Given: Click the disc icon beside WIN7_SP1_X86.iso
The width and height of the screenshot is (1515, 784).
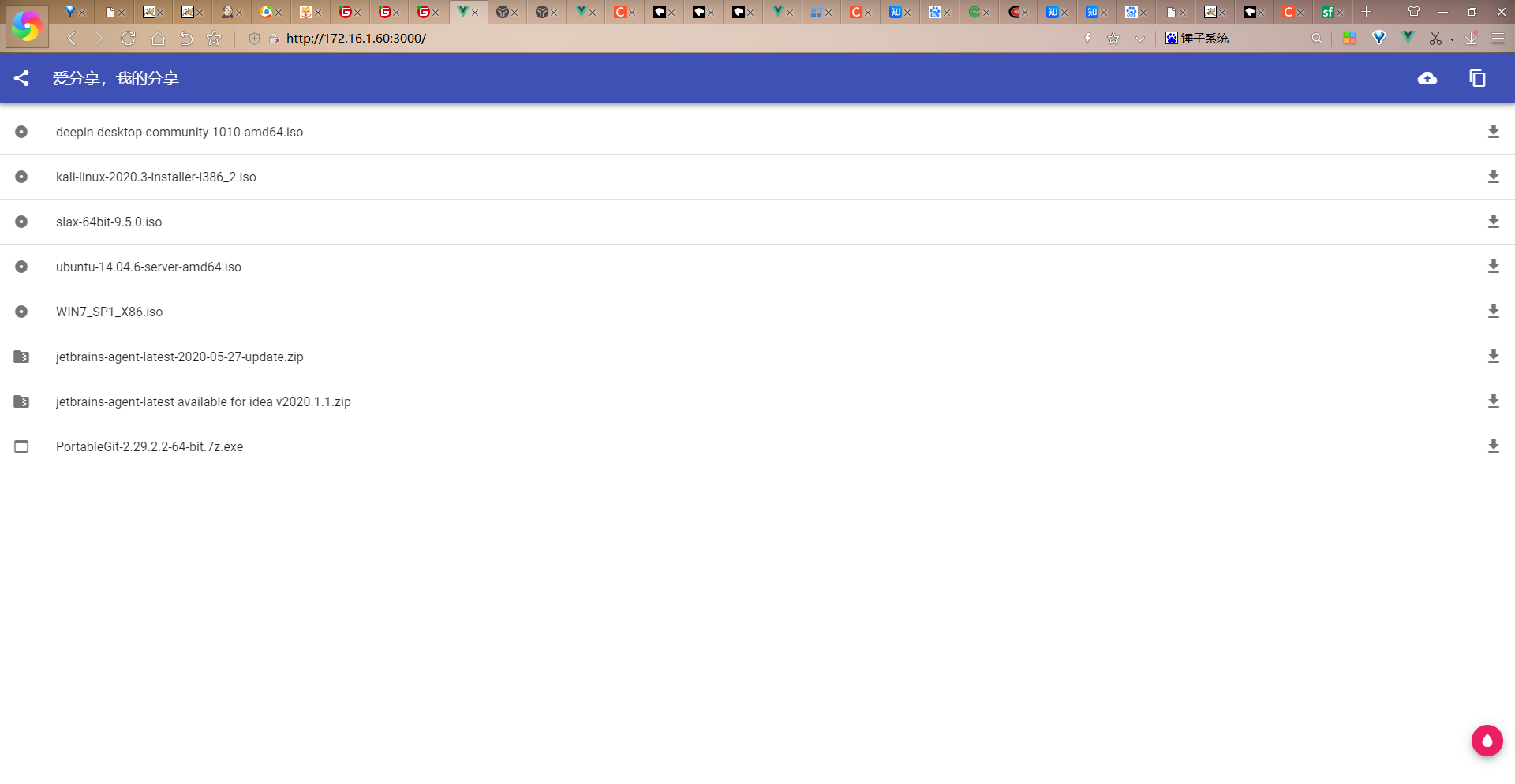Looking at the screenshot, I should (x=21, y=312).
